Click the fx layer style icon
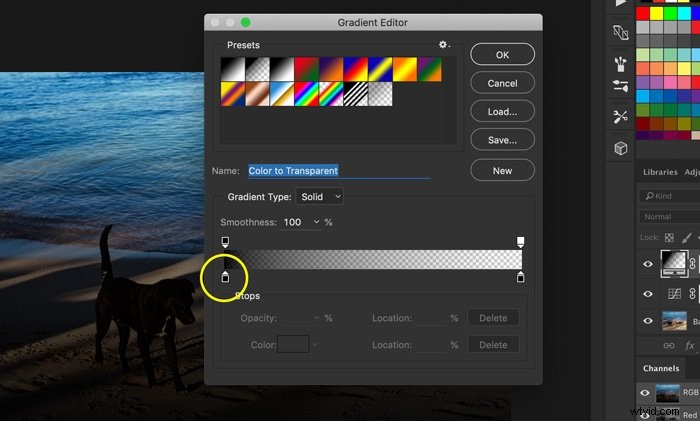This screenshot has height=421, width=700. point(690,346)
